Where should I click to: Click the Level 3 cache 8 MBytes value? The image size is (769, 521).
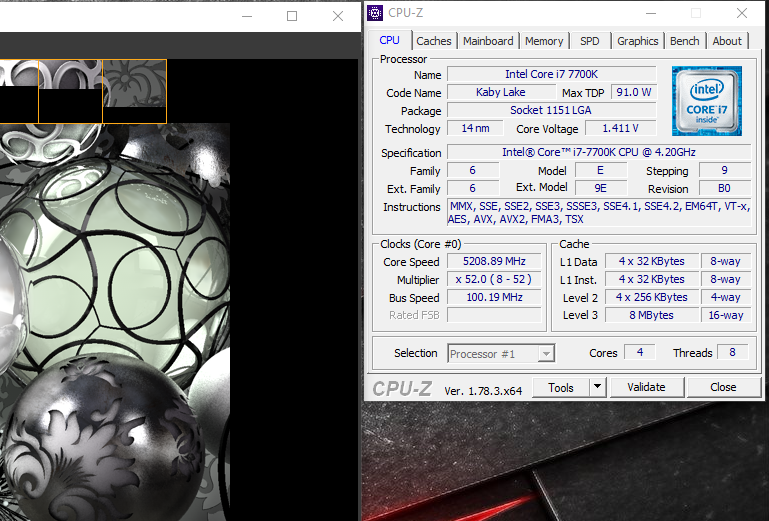(652, 315)
